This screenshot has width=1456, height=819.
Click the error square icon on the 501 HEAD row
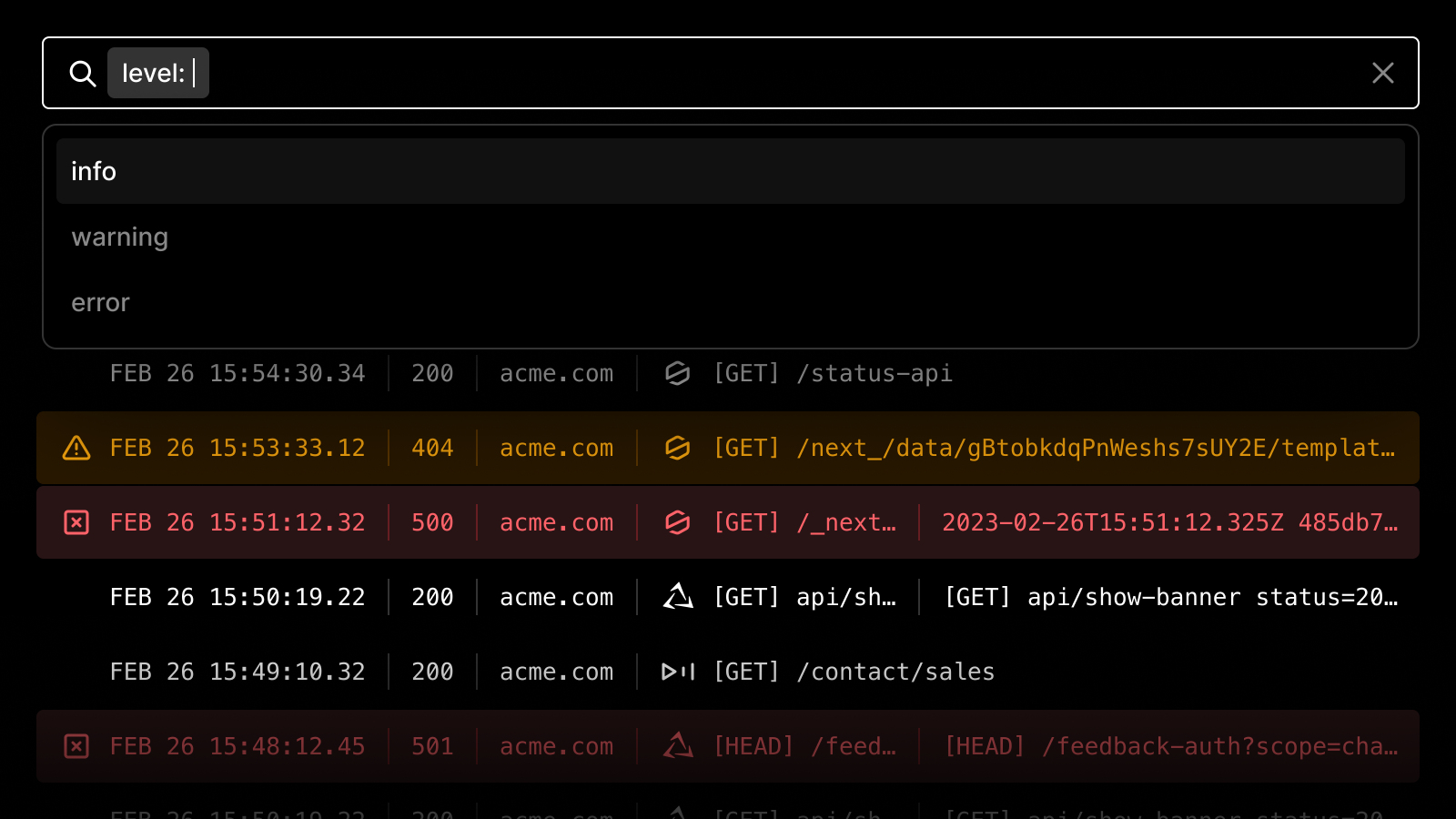pos(76,746)
